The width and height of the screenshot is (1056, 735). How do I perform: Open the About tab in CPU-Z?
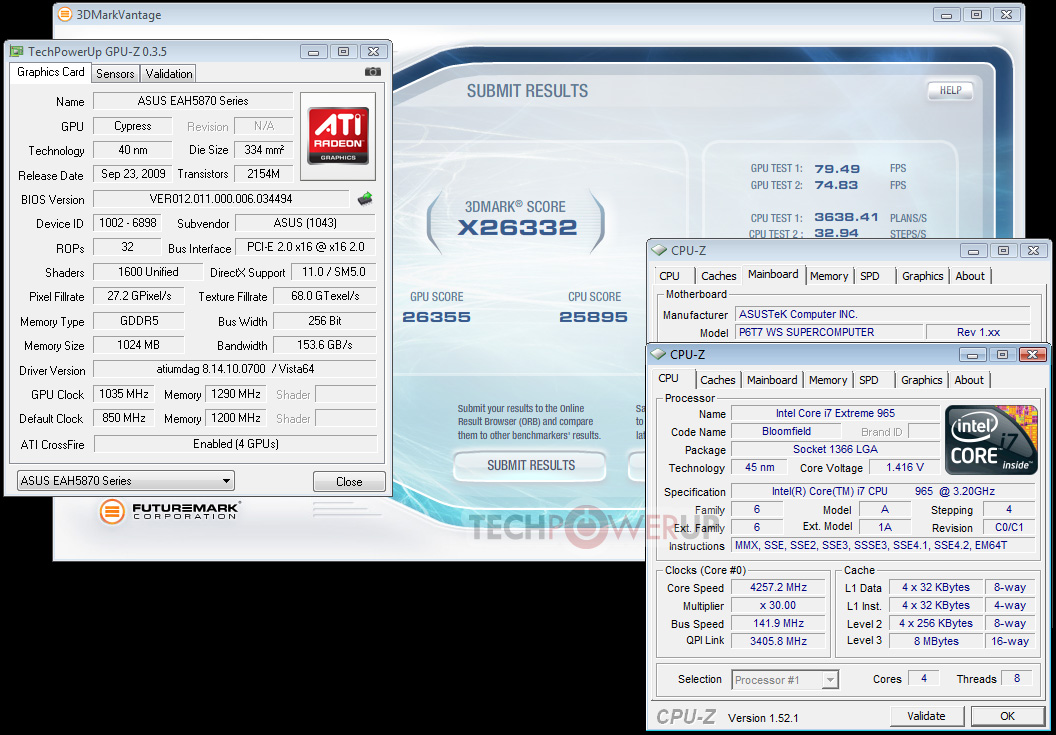(969, 380)
